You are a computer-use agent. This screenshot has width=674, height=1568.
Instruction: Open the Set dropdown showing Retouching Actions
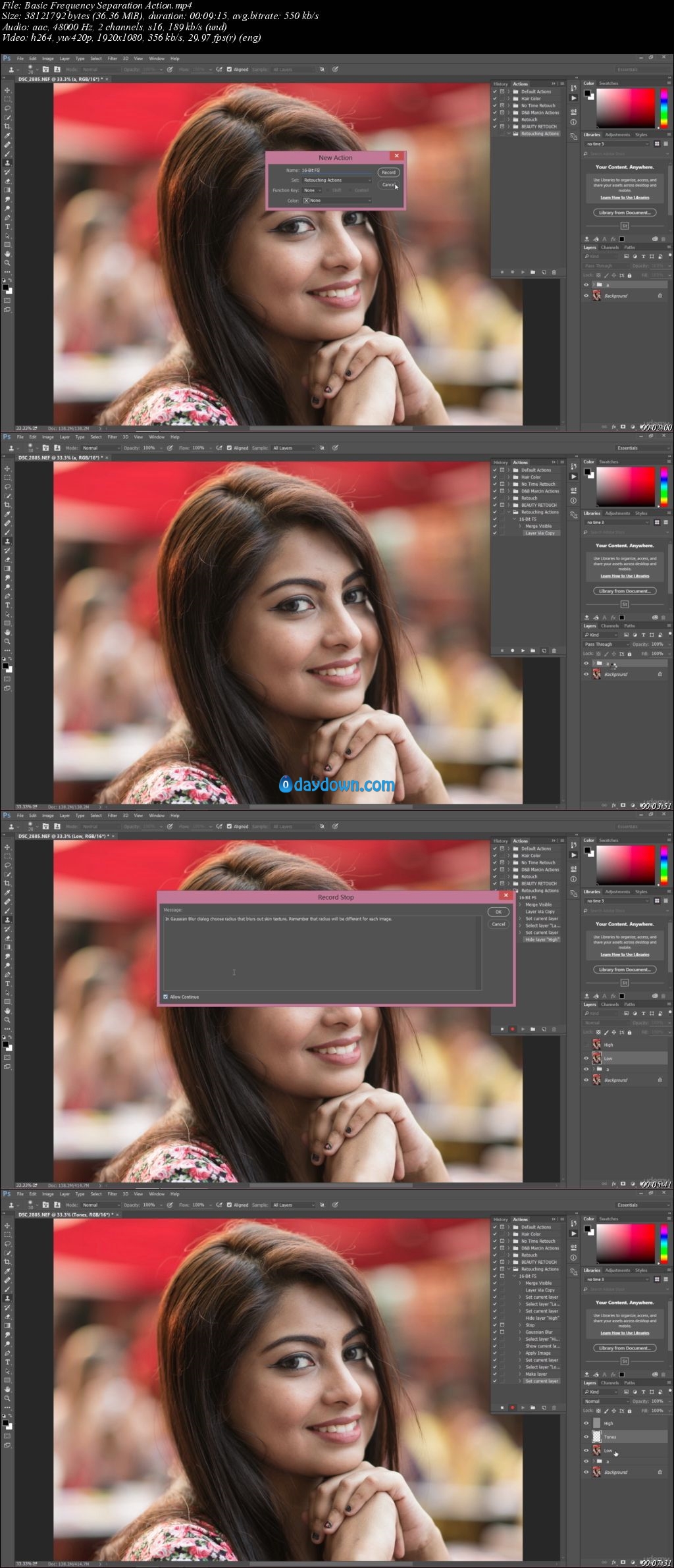tap(337, 180)
